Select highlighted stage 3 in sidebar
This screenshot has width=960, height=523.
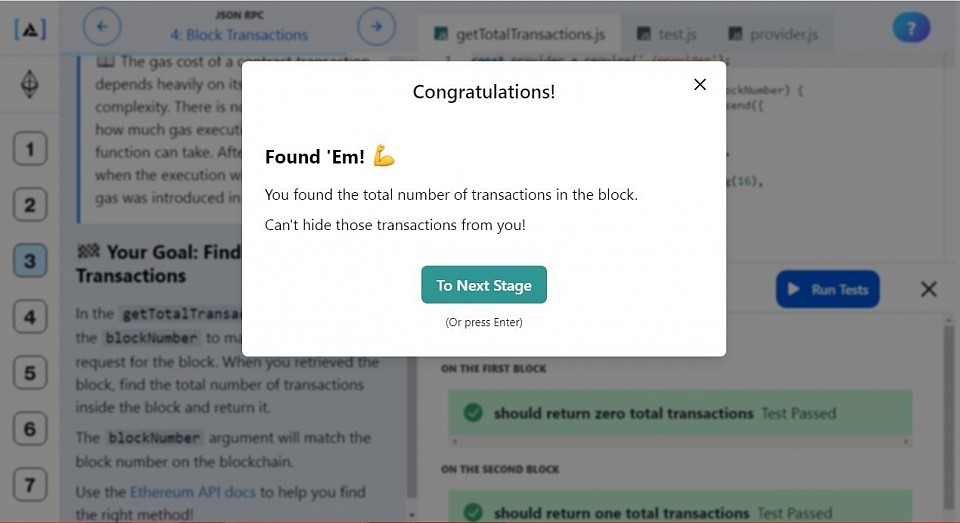pyautogui.click(x=30, y=261)
